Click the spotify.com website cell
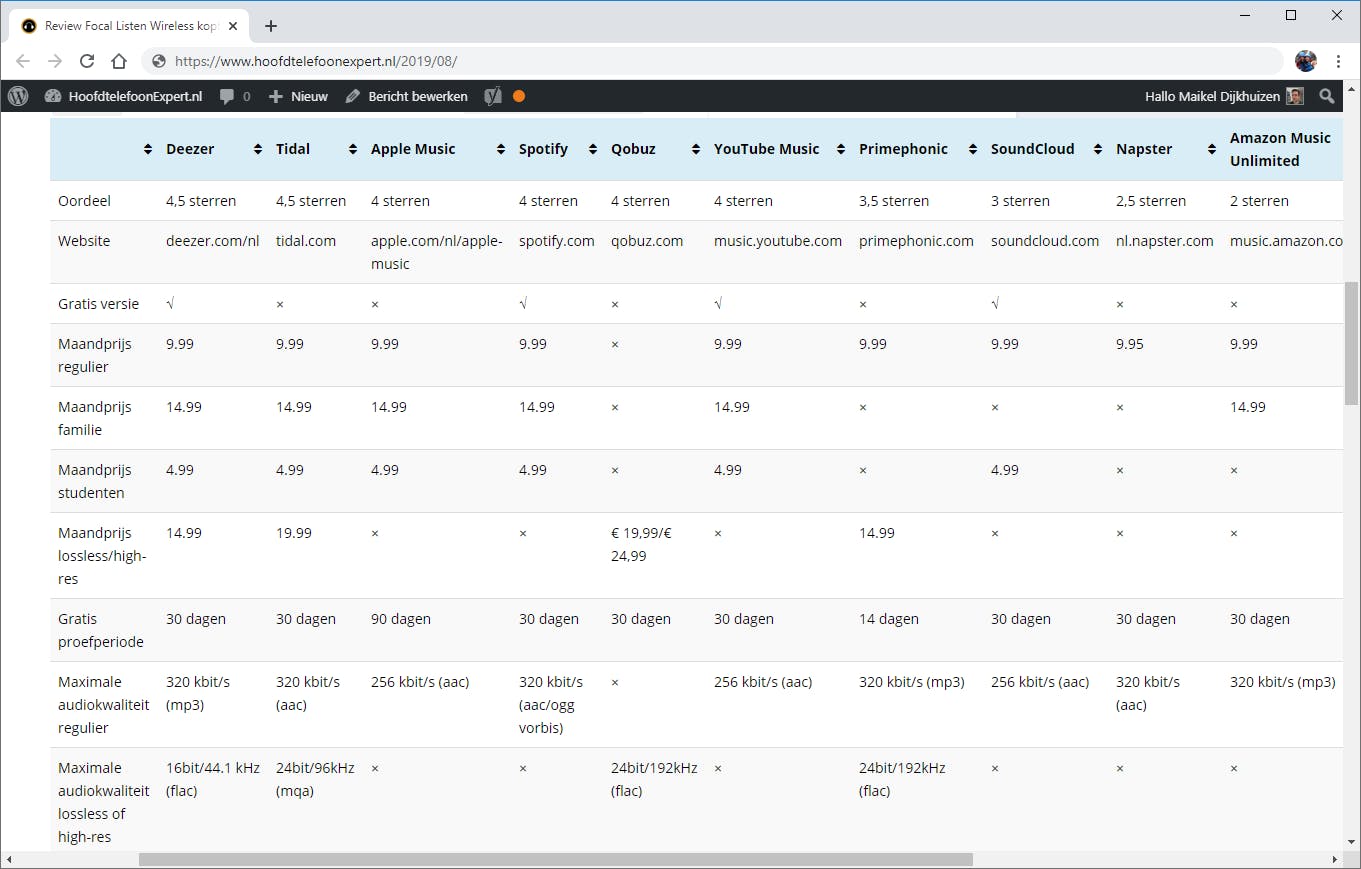Image resolution: width=1361 pixels, height=869 pixels. click(557, 241)
